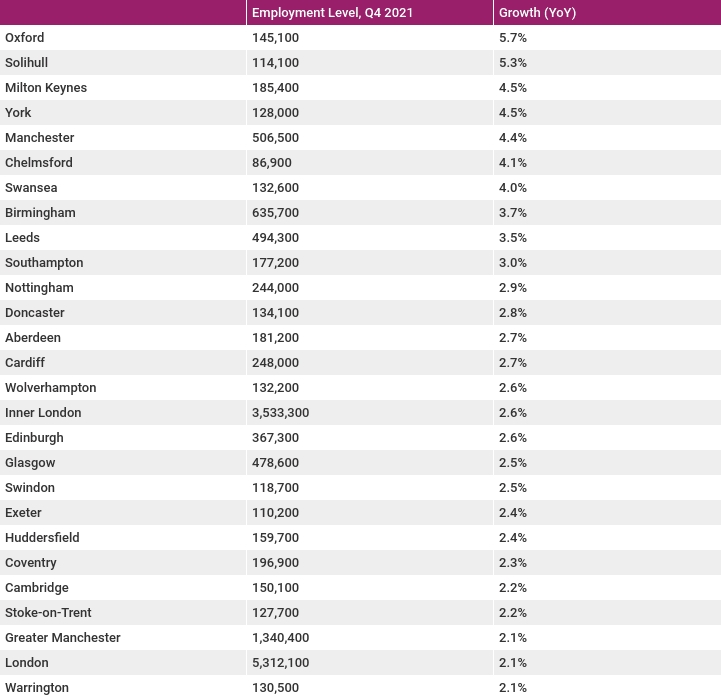Click the Aberdeen row name
This screenshot has height=698, width=721.
[x=33, y=337]
